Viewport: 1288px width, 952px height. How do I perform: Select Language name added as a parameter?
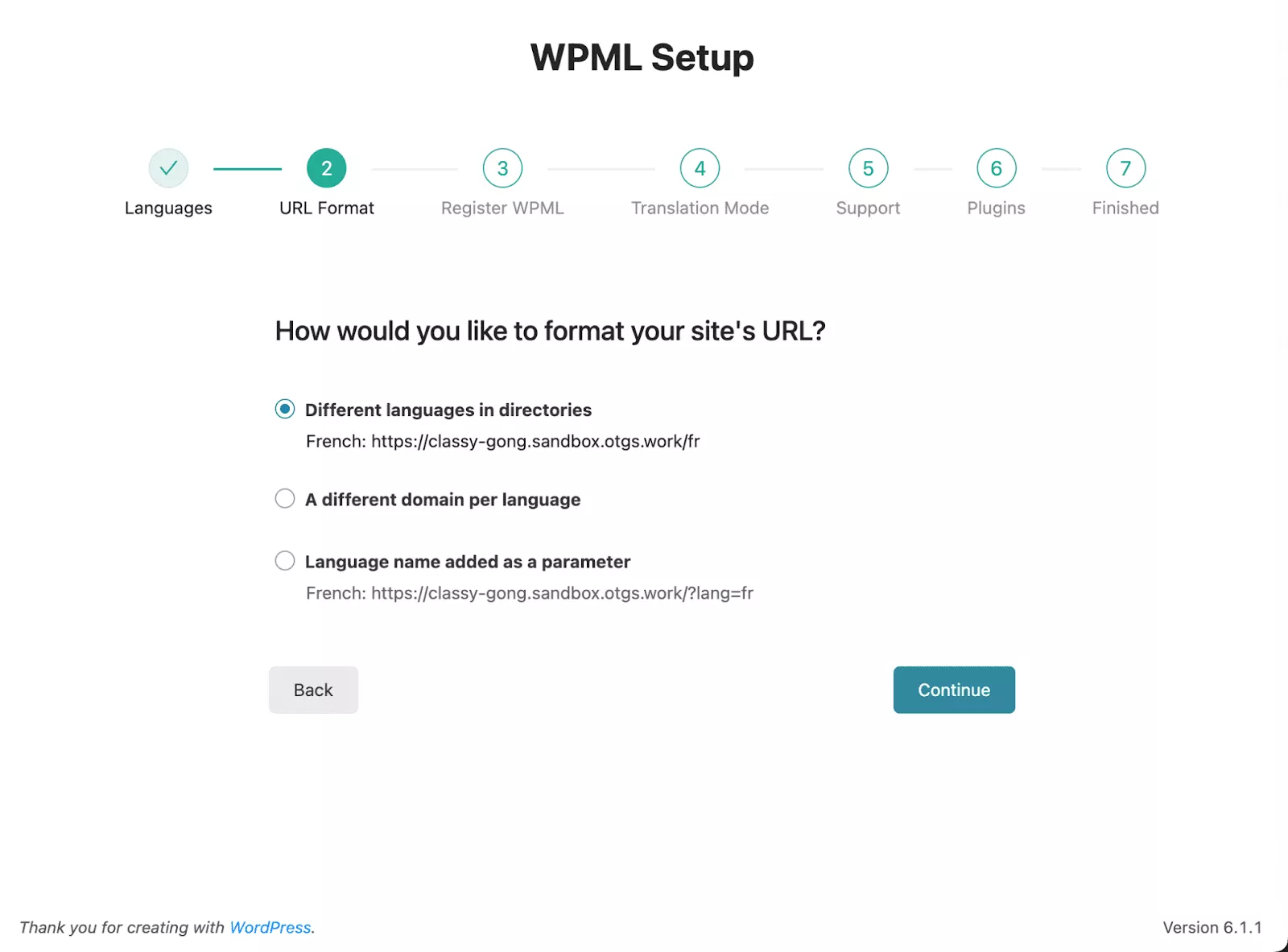pos(284,560)
